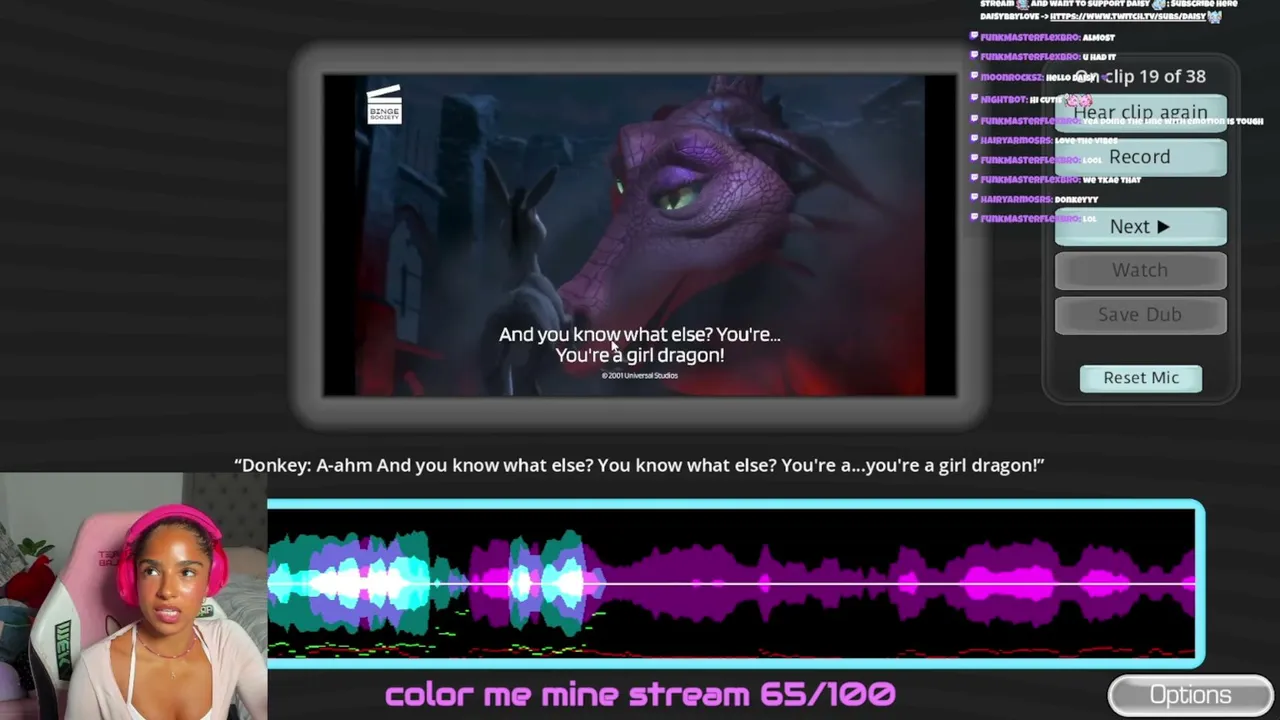This screenshot has width=1280, height=720.
Task: Click the pink emote in Nightbot's message
Action: point(1078,100)
